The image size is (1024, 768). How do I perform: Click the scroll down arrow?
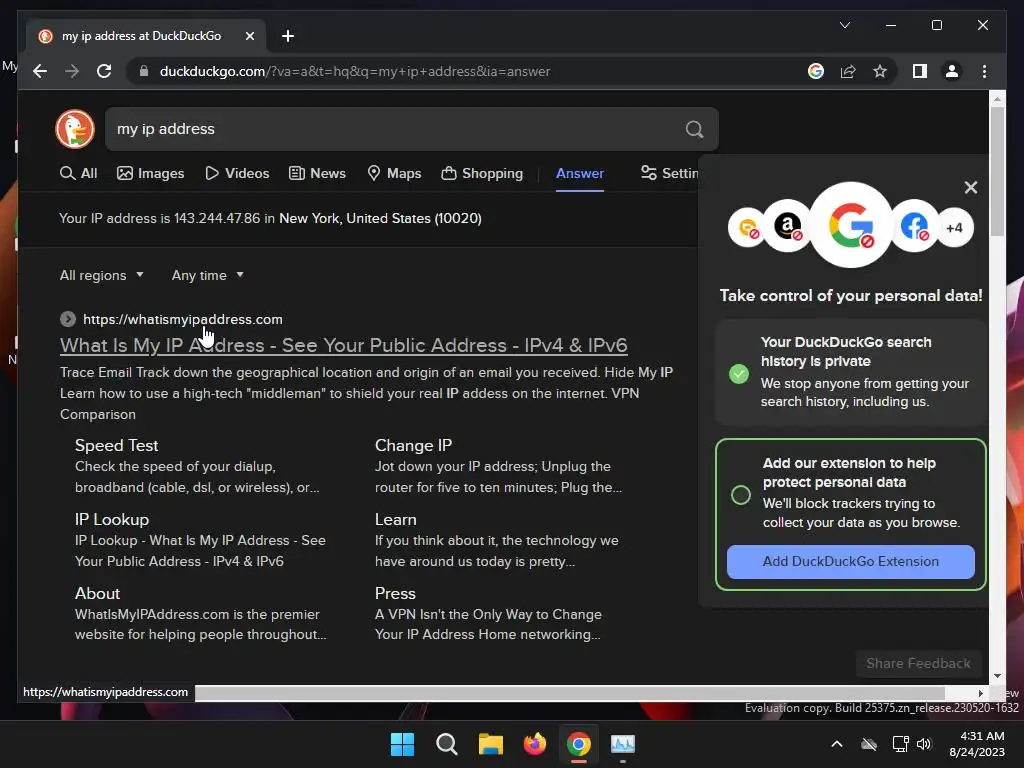(x=997, y=677)
